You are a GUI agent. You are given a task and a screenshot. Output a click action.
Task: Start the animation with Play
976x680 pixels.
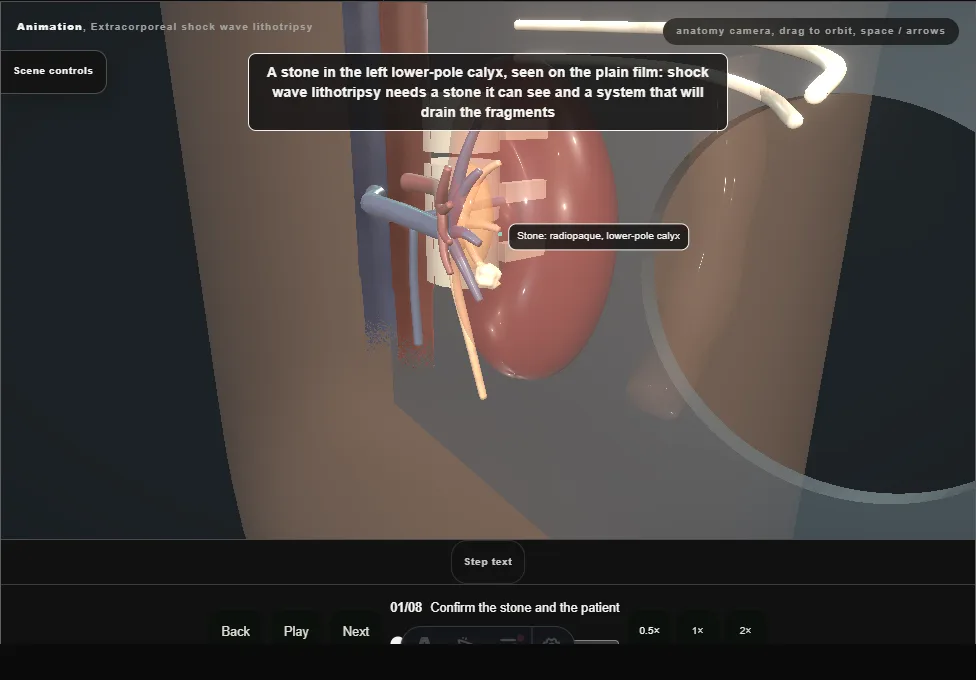point(296,631)
